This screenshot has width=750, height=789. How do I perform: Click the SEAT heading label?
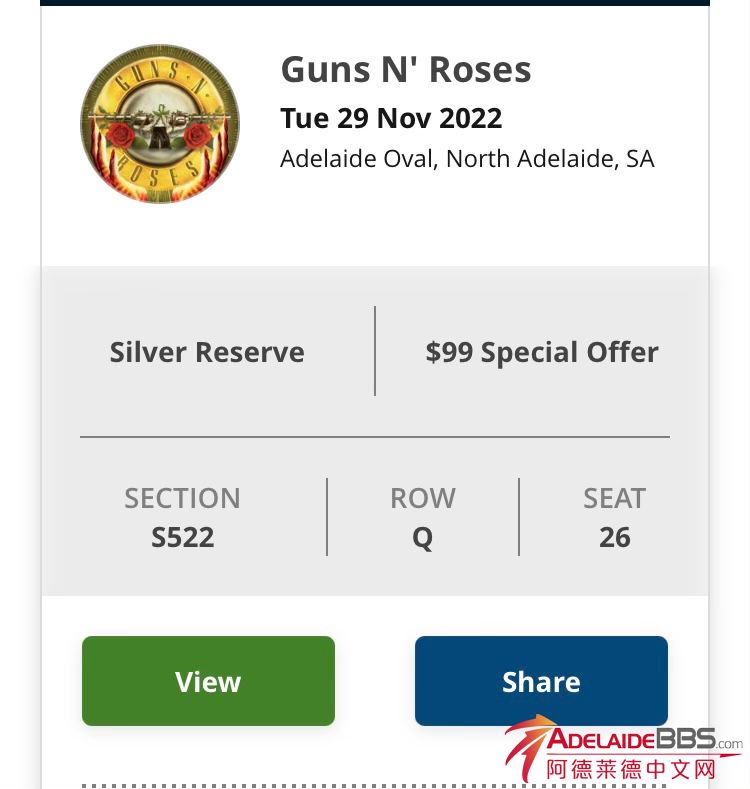[614, 498]
